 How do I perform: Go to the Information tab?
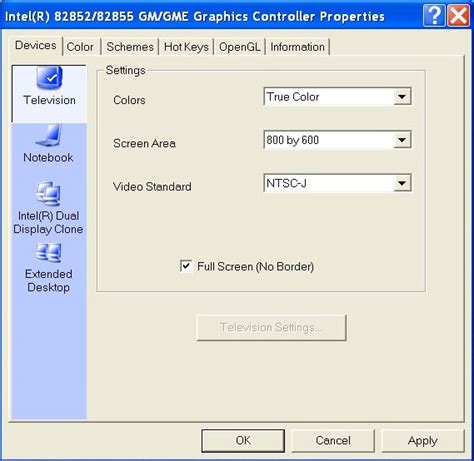point(297,47)
